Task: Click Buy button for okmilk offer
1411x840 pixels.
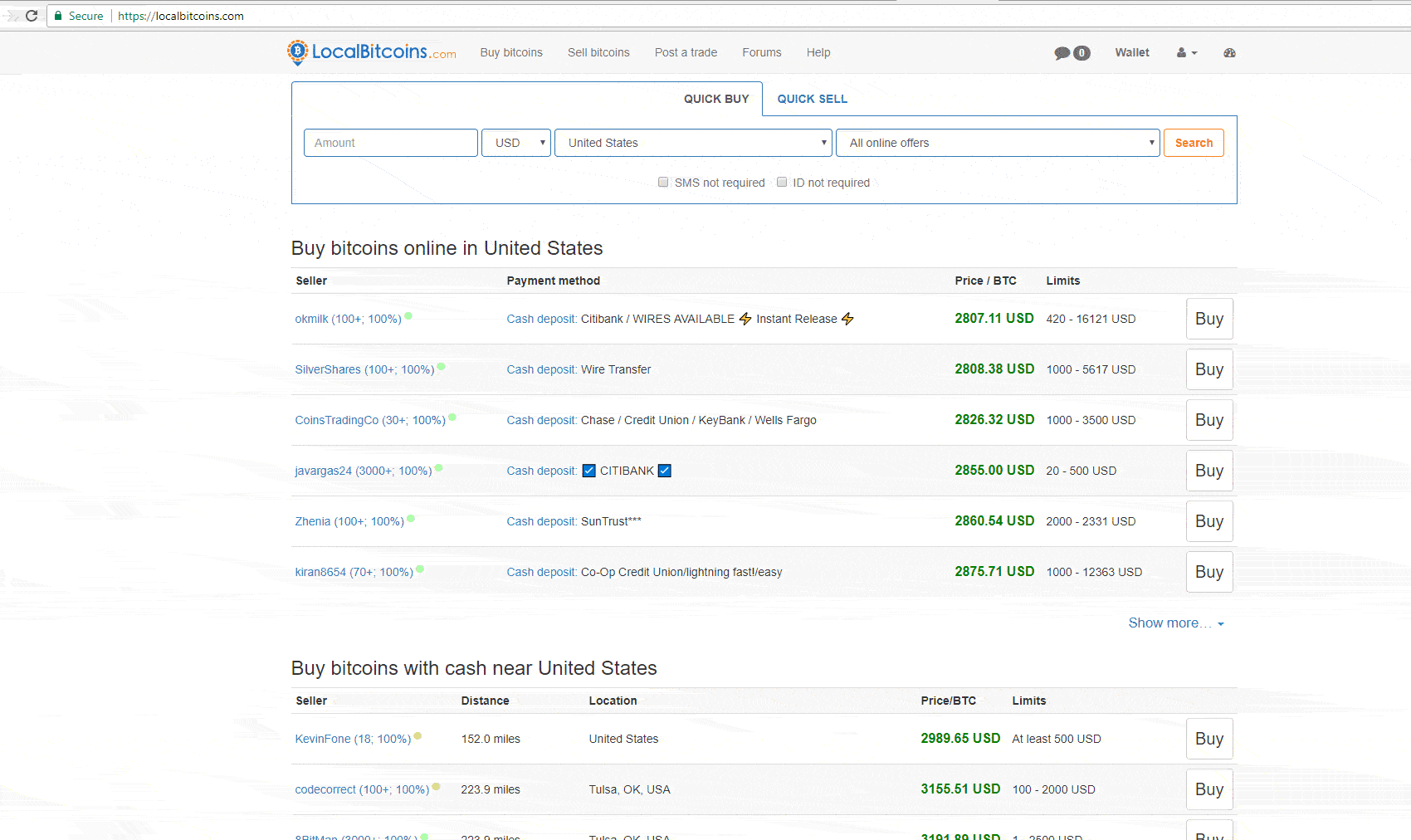Action: coord(1209,319)
